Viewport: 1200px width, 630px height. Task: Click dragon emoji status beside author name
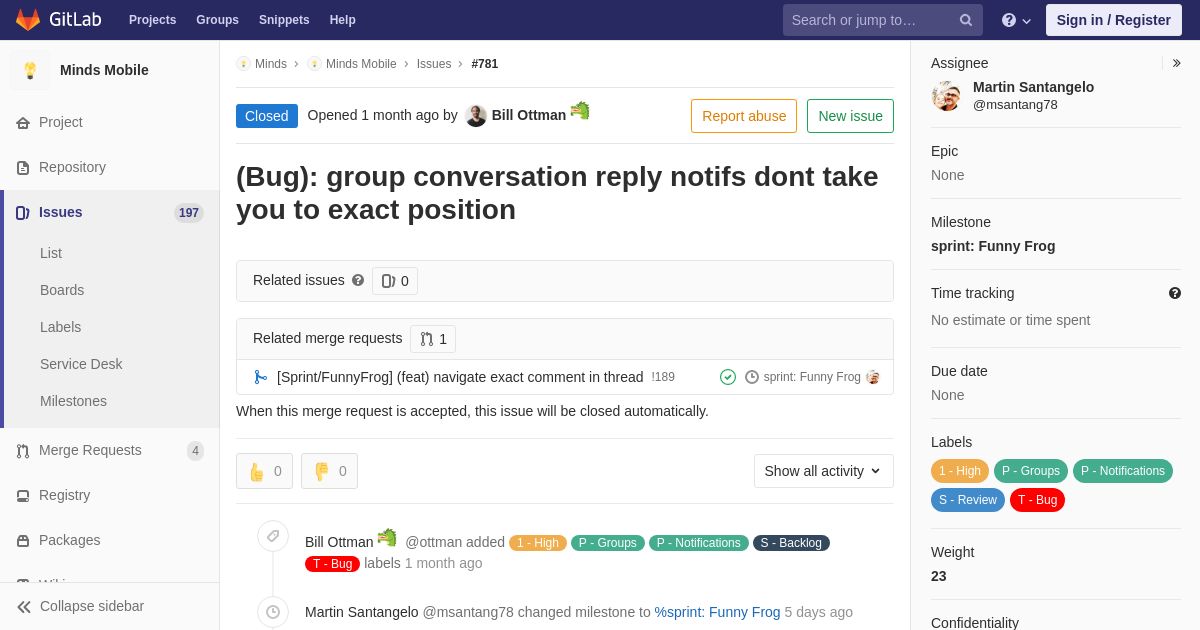coord(580,111)
